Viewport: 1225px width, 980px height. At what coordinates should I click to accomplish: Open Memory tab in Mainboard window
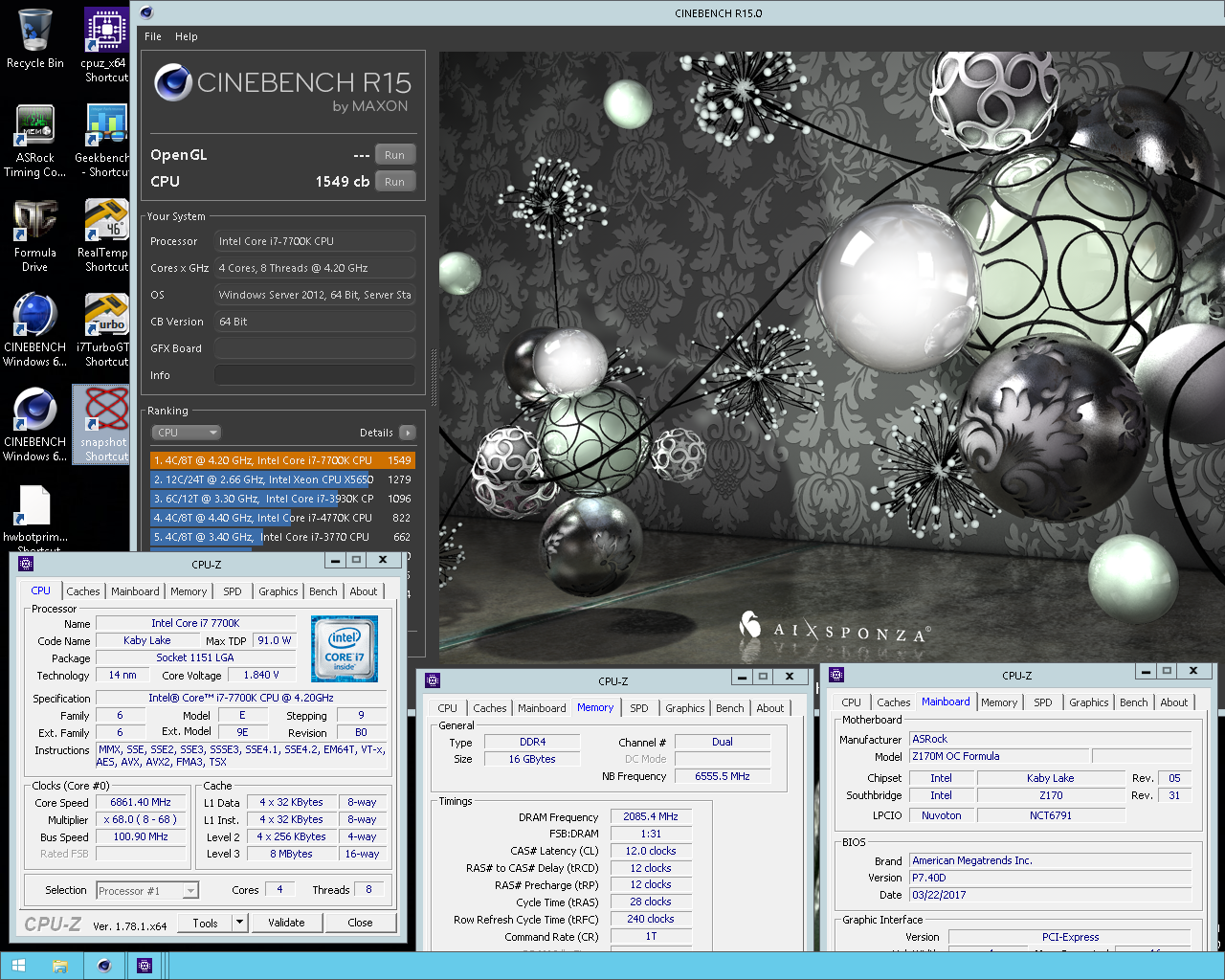click(x=999, y=702)
